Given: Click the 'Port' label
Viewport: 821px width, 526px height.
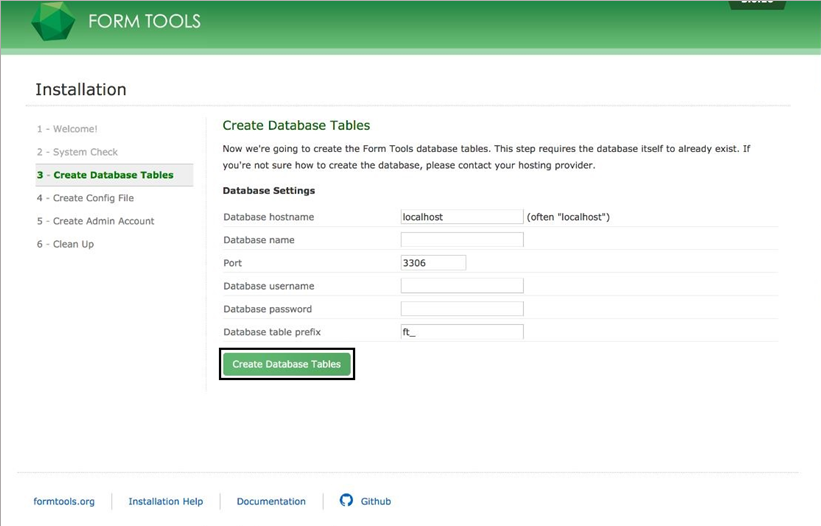Looking at the screenshot, I should pos(232,263).
